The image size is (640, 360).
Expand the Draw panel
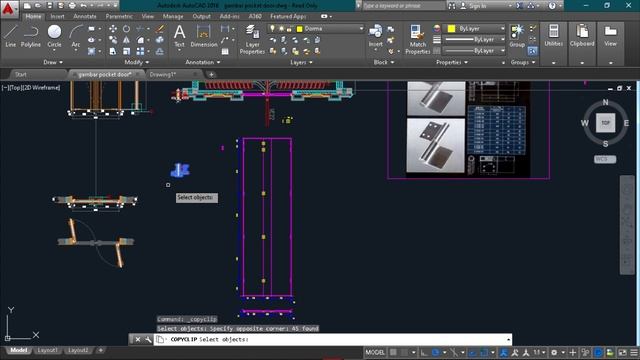[x=53, y=62]
